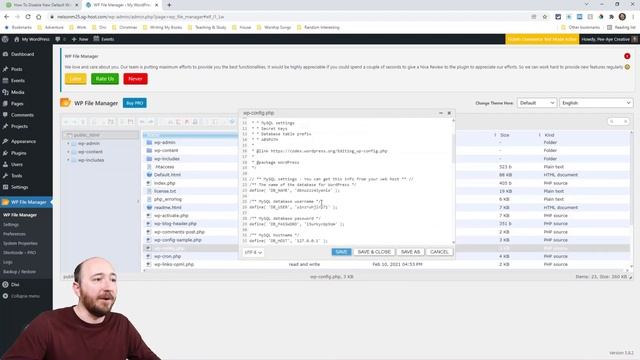Image resolution: width=640 pixels, height=360 pixels.
Task: Open the Howdy user account menu
Action: (x=609, y=39)
